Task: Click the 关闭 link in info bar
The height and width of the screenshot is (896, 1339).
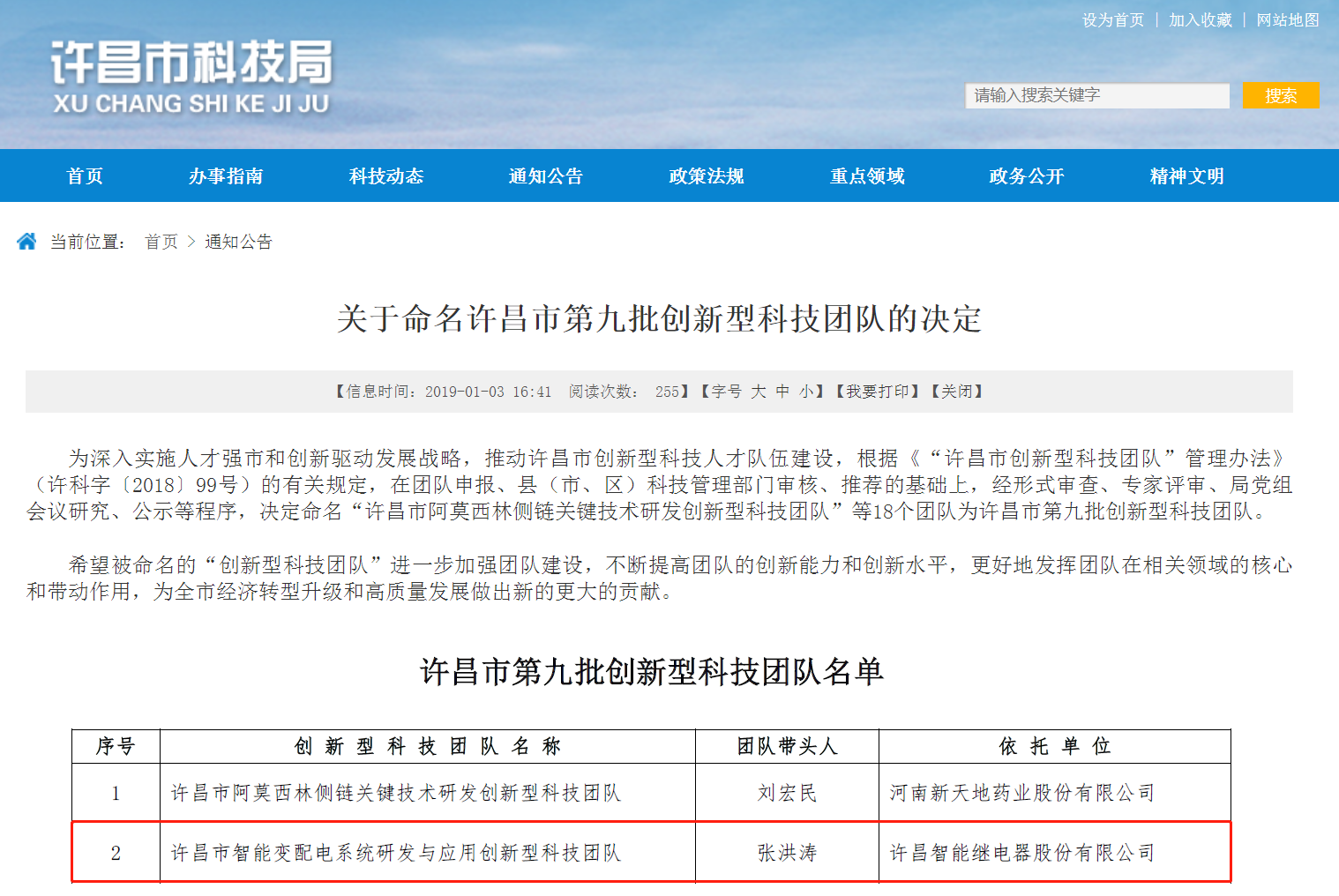Action: click(957, 392)
